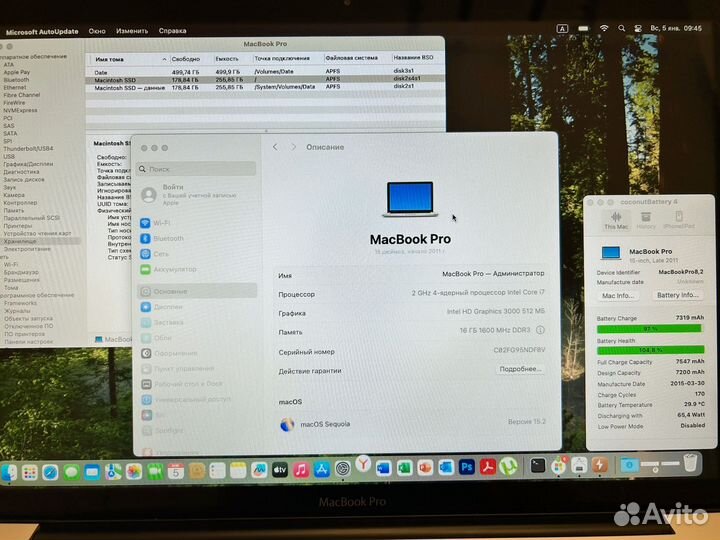Click the memory info icon in About

tap(540, 330)
